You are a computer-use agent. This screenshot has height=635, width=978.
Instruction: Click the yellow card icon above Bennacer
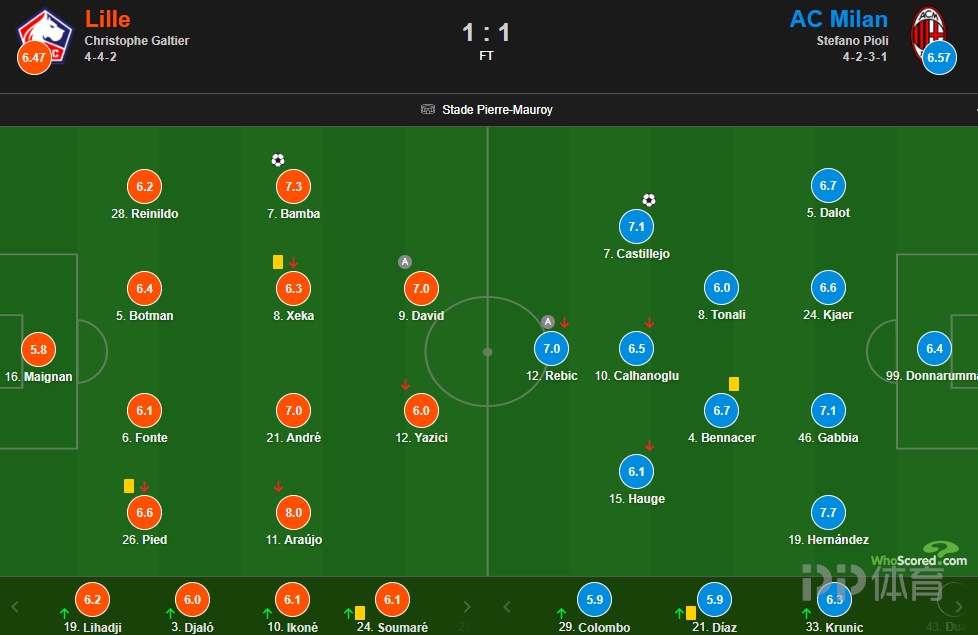pyautogui.click(x=734, y=384)
